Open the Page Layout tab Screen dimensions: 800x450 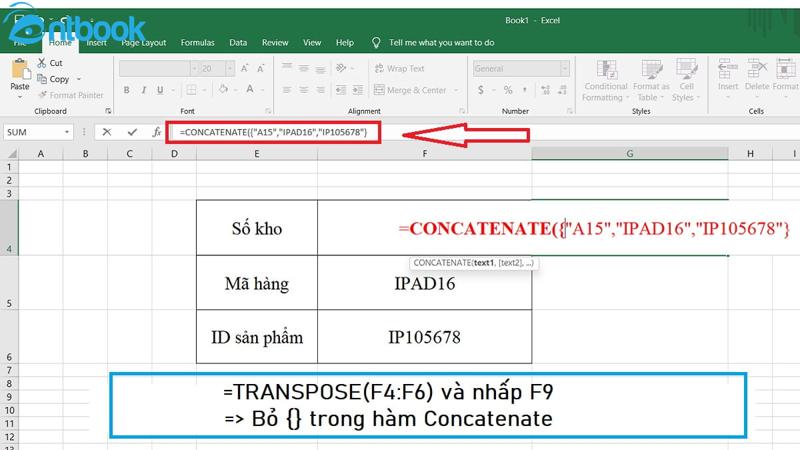pyautogui.click(x=144, y=43)
